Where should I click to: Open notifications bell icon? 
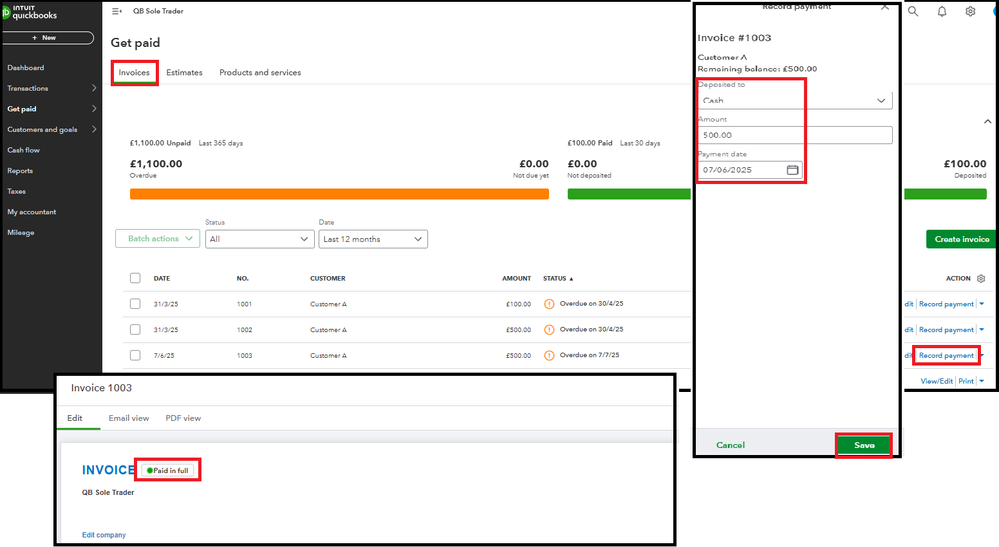pyautogui.click(x=942, y=11)
